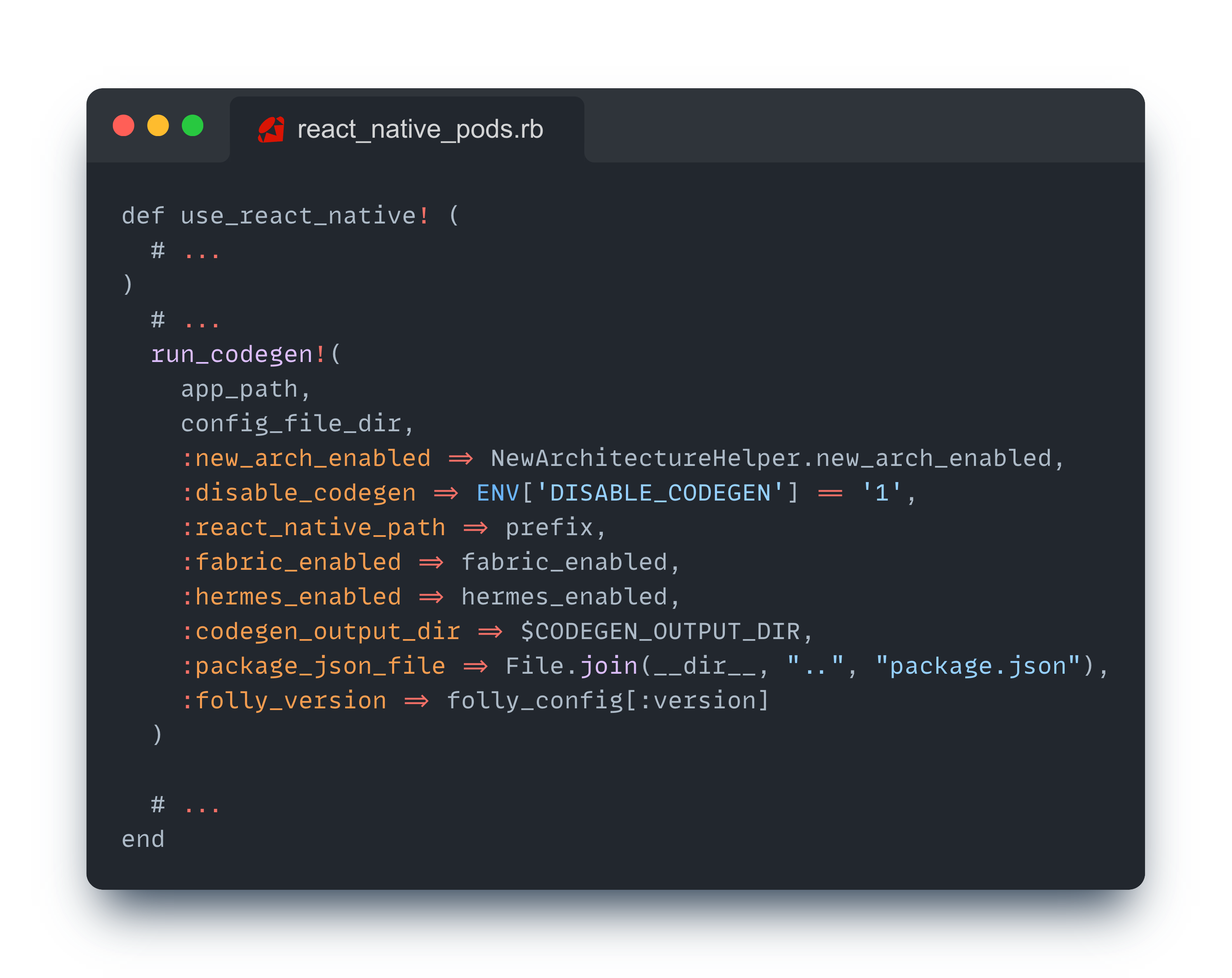Click folly_config[:version] expression

pos(607,701)
